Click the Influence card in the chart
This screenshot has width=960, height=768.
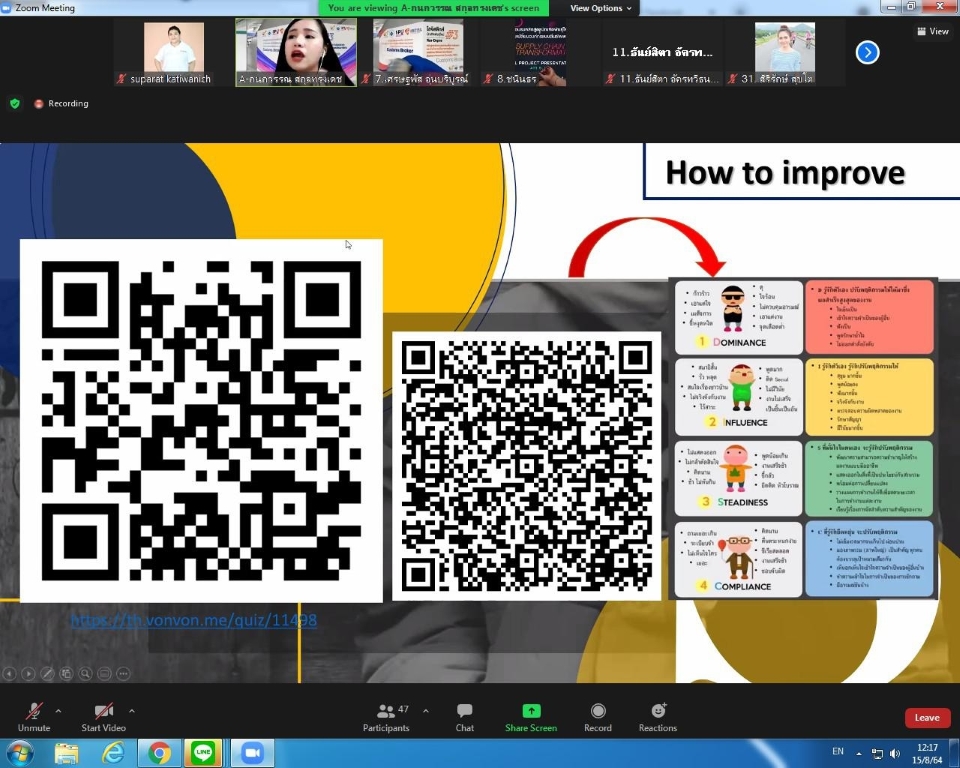738,397
